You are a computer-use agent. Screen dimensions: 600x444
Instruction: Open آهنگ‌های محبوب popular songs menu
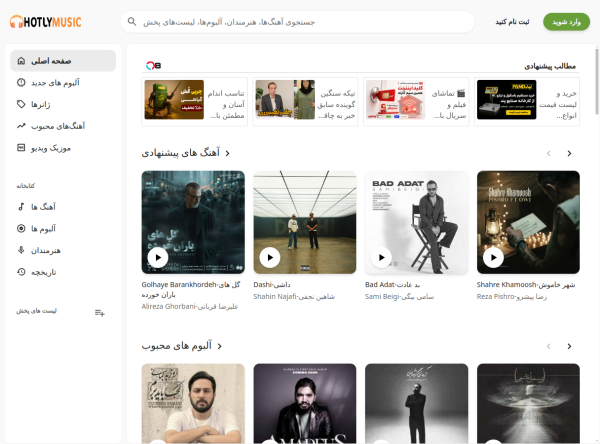[x=63, y=126]
